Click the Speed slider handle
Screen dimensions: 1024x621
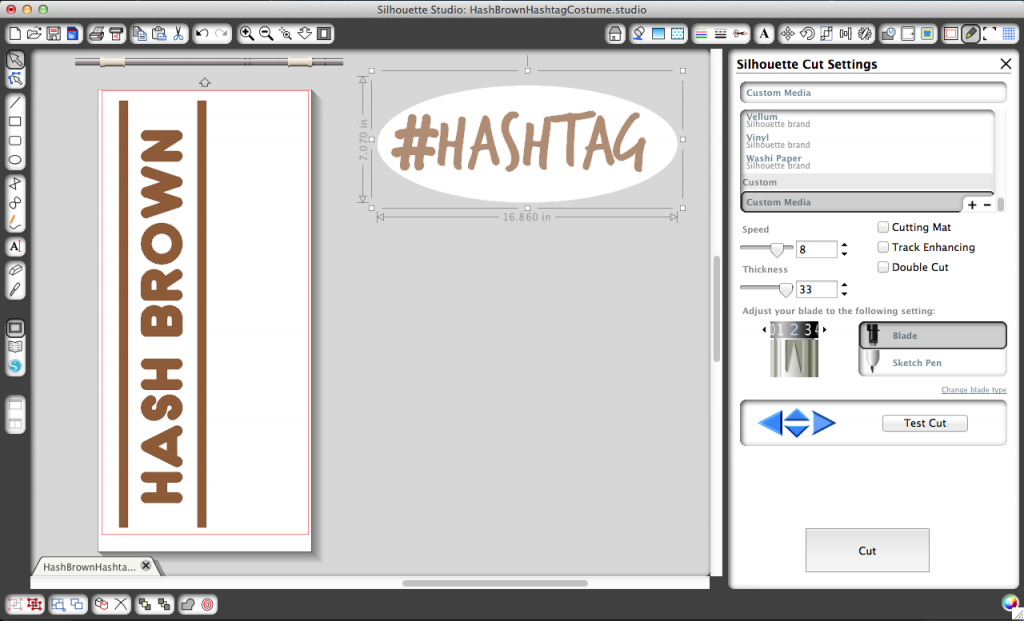click(776, 249)
